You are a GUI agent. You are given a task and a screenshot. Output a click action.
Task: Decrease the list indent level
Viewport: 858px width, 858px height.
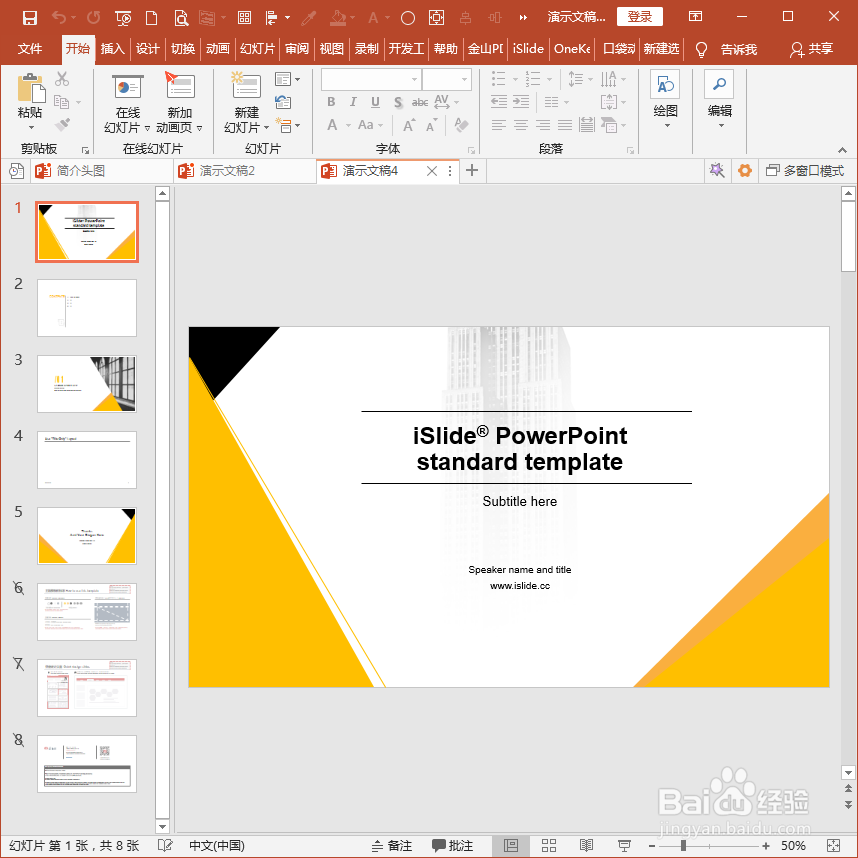tap(498, 102)
